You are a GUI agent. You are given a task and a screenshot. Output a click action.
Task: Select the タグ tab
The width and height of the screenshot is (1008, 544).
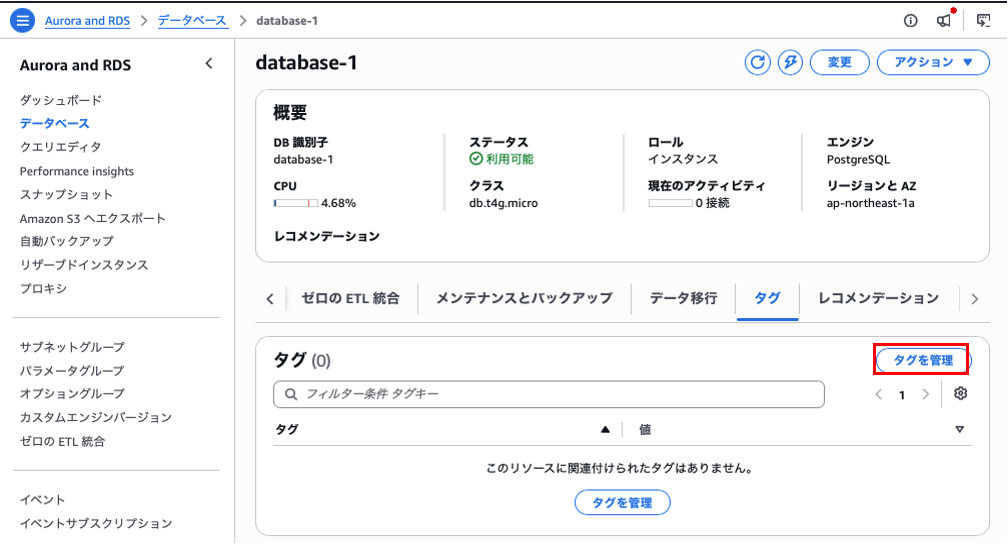tap(768, 298)
